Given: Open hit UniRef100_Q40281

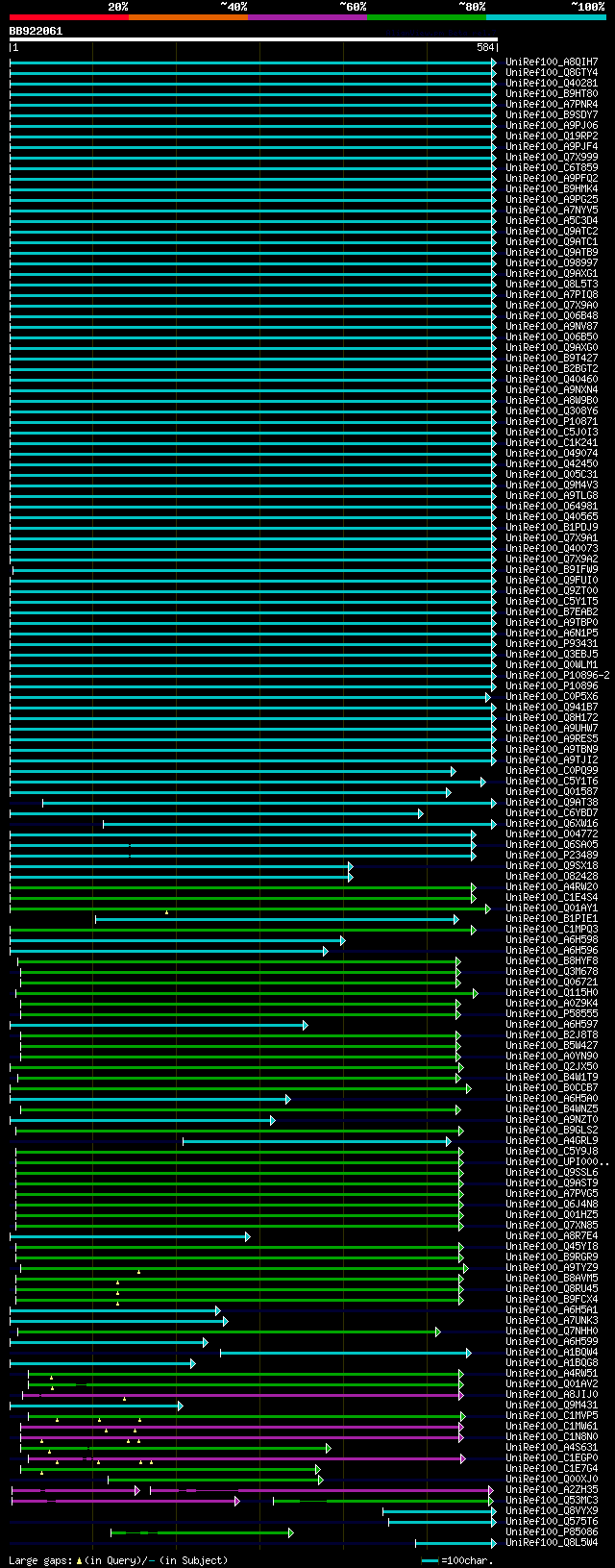Looking at the screenshot, I should pyautogui.click(x=552, y=83).
